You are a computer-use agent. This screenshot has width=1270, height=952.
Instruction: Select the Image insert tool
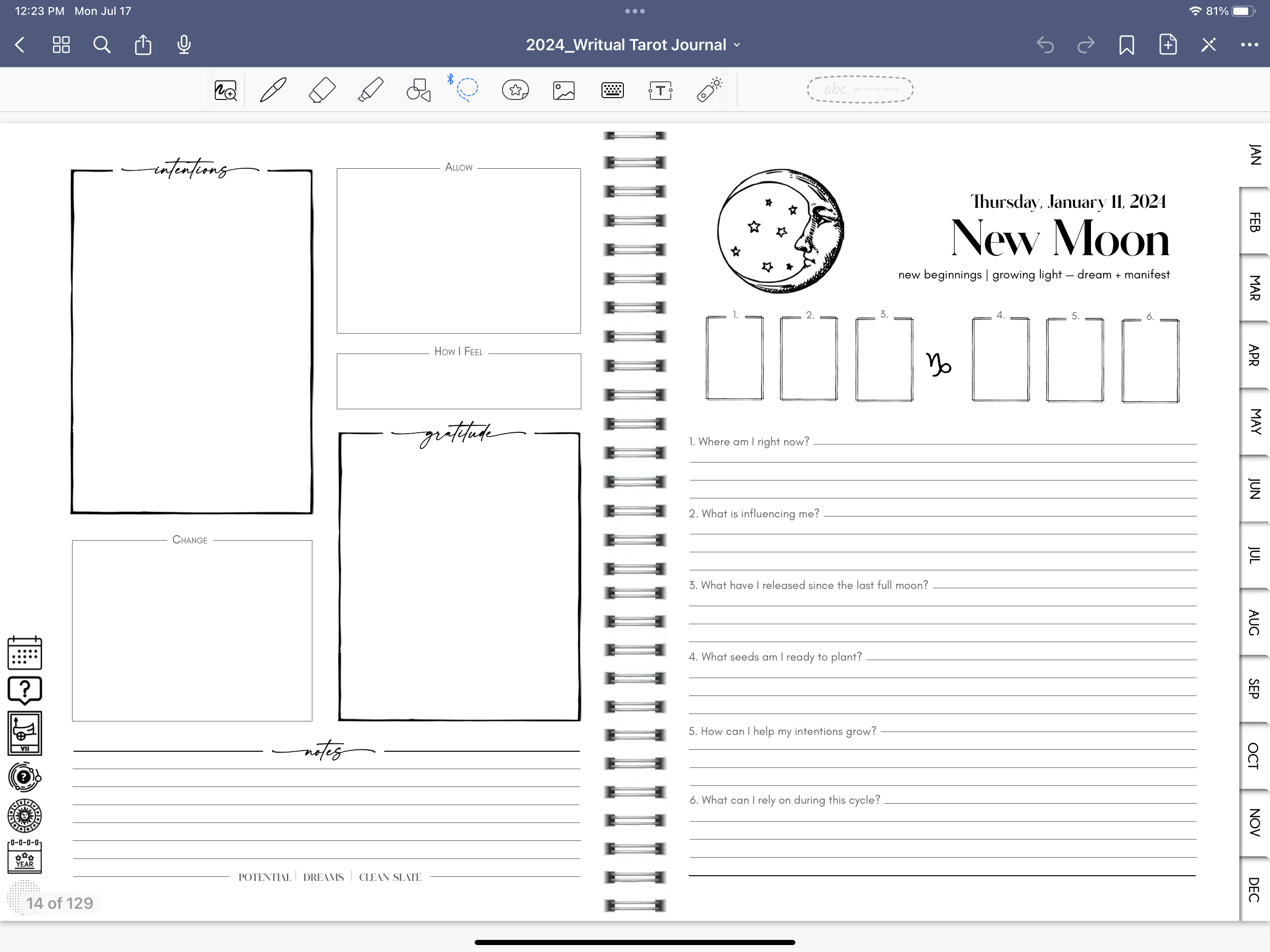[564, 90]
